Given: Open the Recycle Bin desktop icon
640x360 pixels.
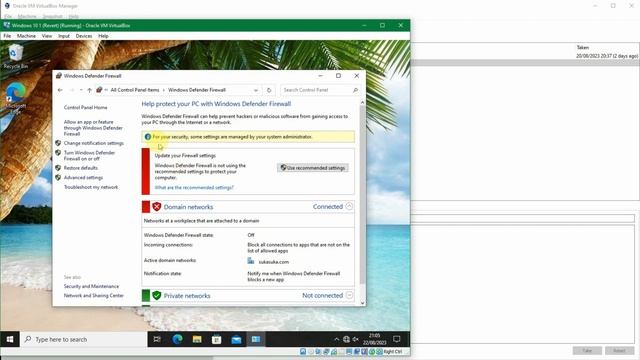Looking at the screenshot, I should [x=16, y=56].
